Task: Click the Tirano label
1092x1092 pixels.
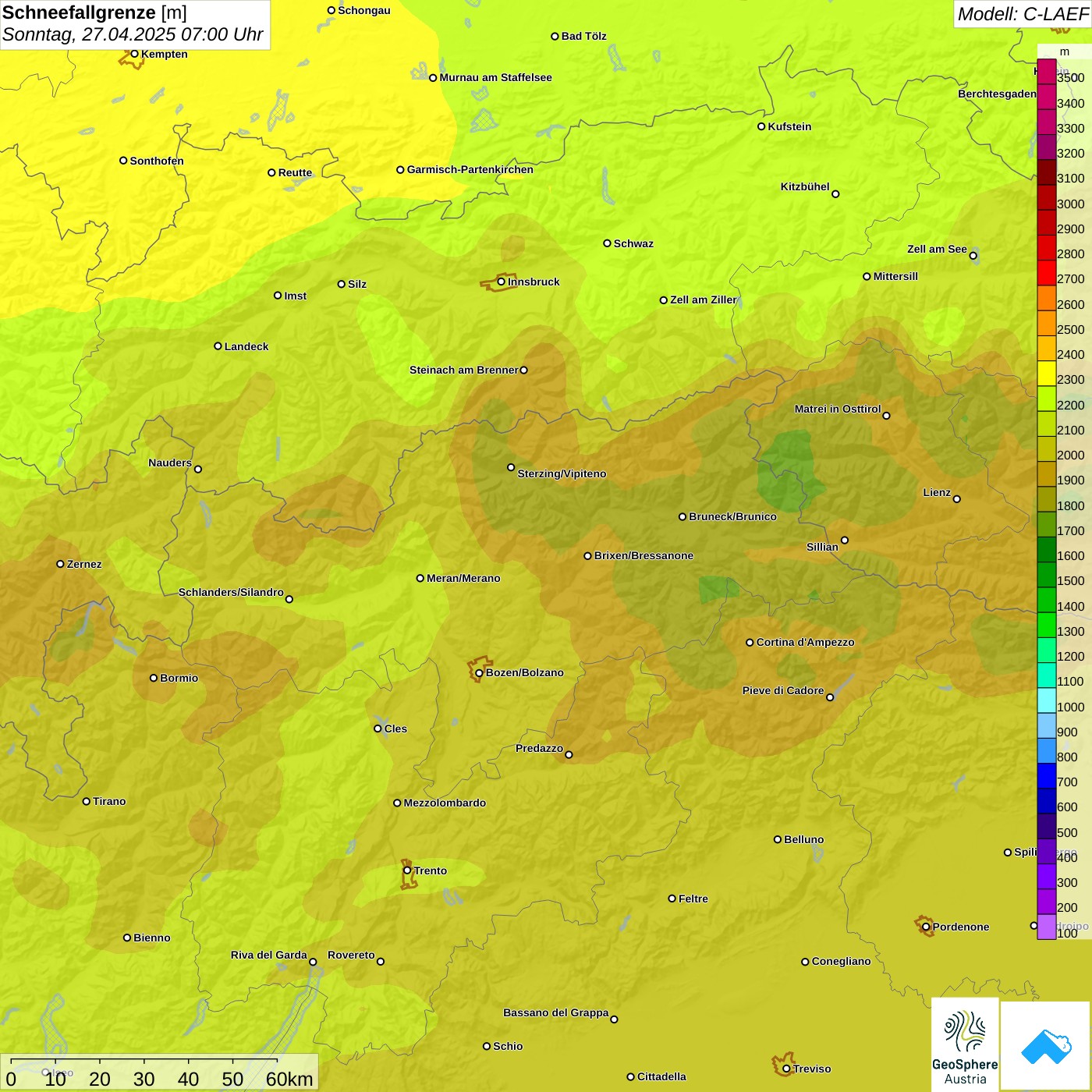Action: (x=109, y=801)
